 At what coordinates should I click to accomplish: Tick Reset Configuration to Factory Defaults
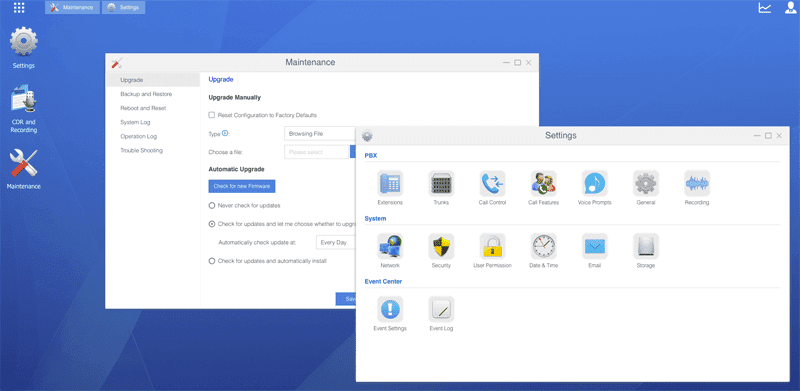click(212, 115)
